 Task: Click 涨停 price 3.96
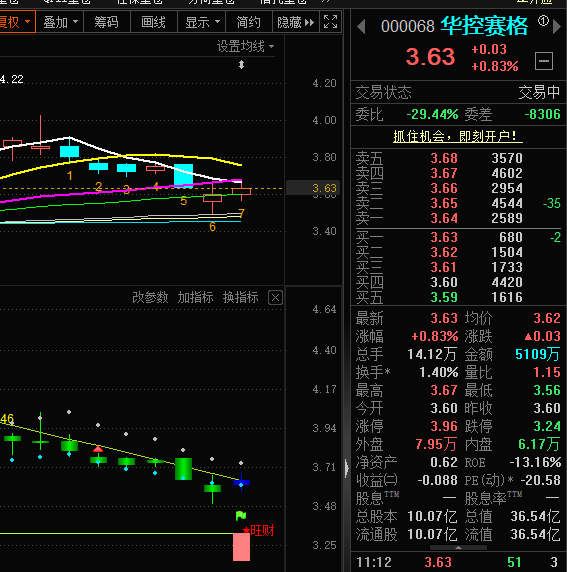(x=444, y=426)
